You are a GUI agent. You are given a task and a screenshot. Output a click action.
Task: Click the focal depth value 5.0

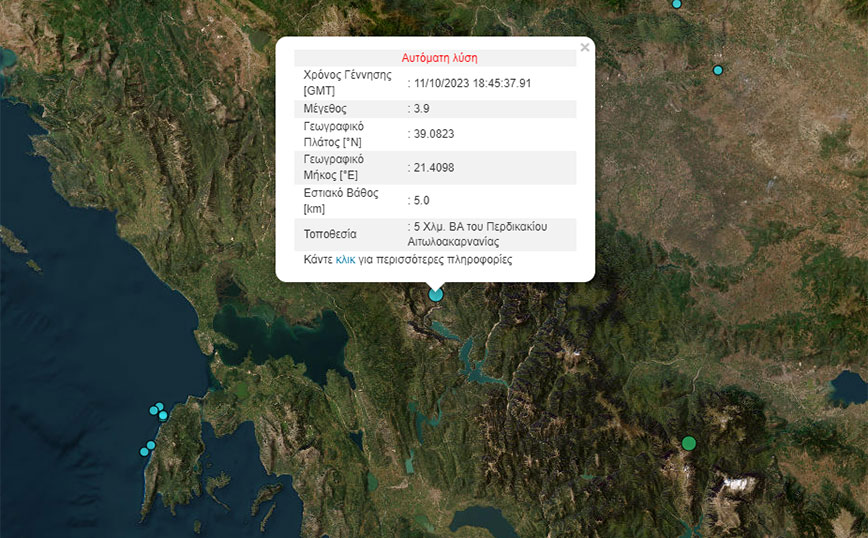(421, 201)
